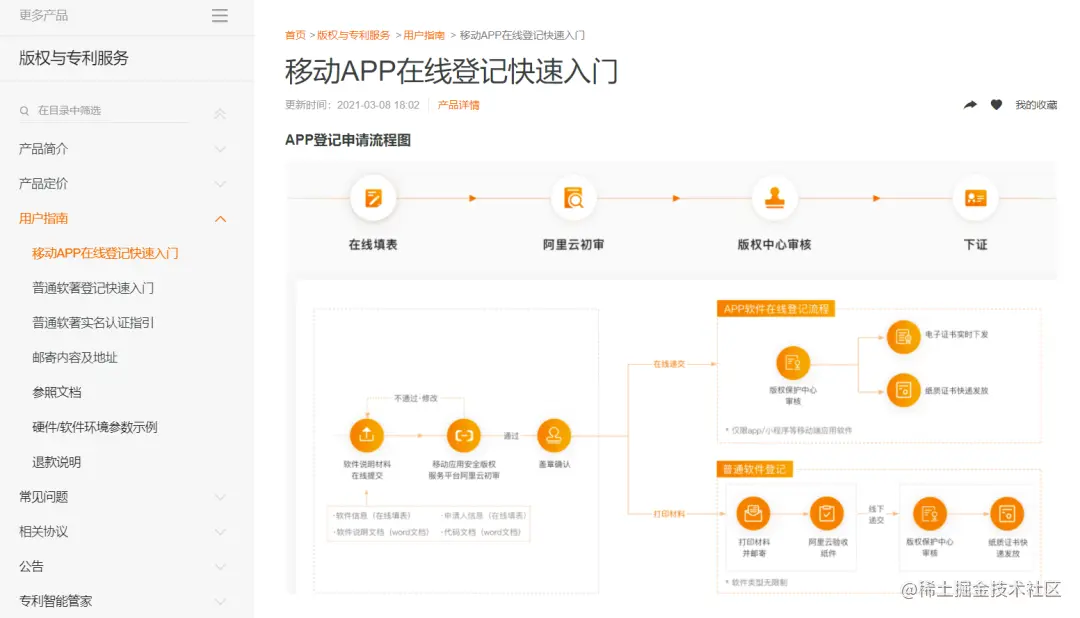Click the 不通过·修改 label in flowchart
1080x618 pixels.
(x=415, y=398)
